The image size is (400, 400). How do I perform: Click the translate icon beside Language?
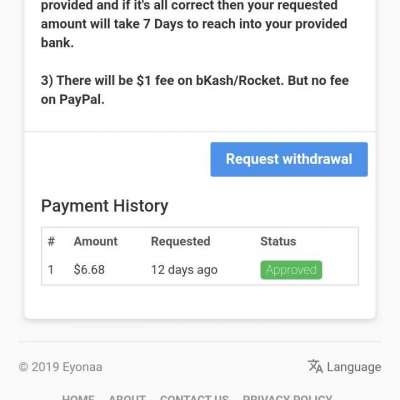[315, 367]
